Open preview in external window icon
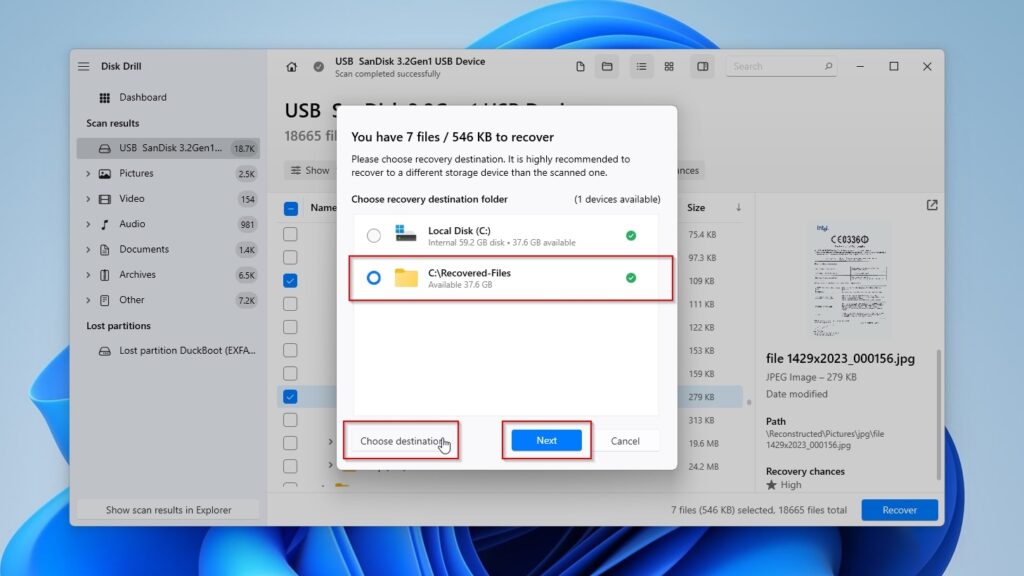 [x=932, y=205]
